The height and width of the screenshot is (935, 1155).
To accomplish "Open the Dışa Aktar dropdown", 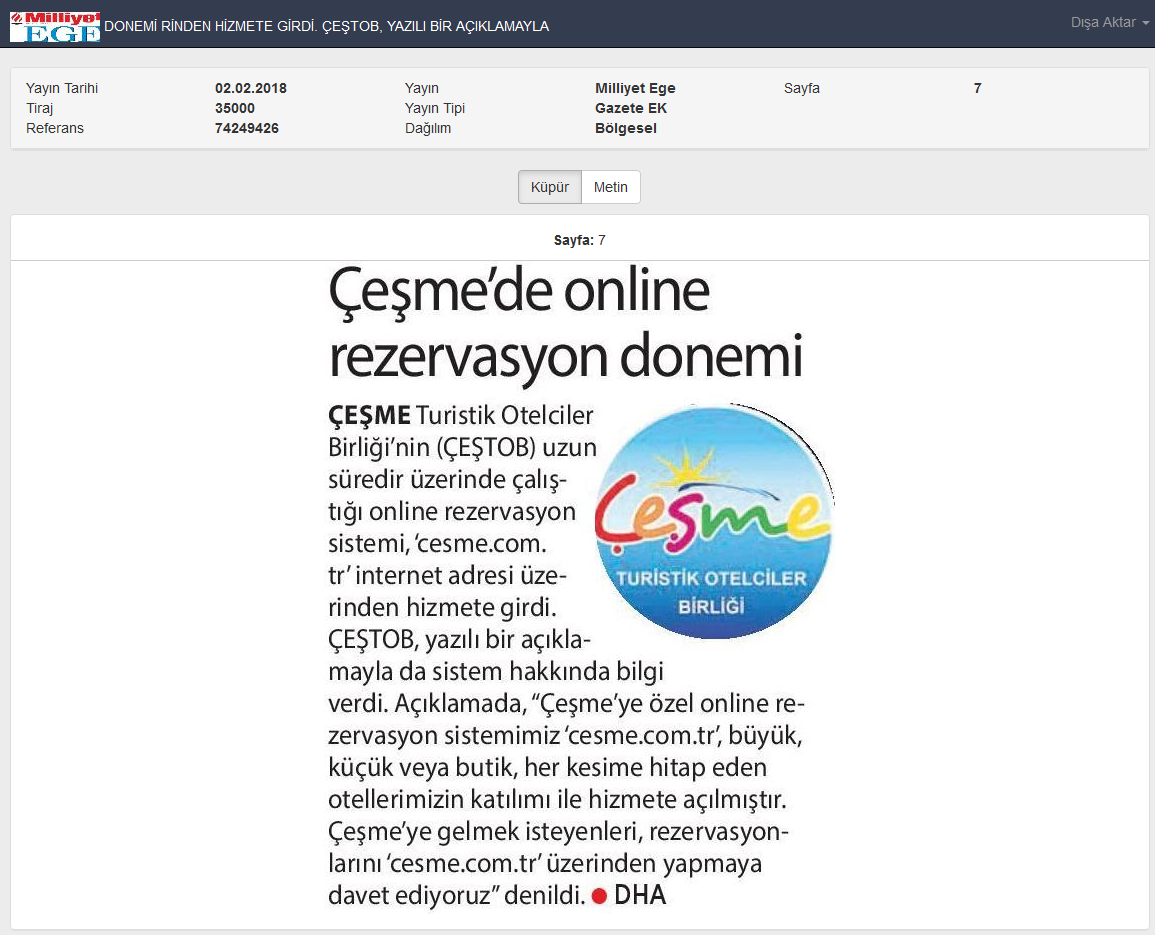I will 1109,23.
